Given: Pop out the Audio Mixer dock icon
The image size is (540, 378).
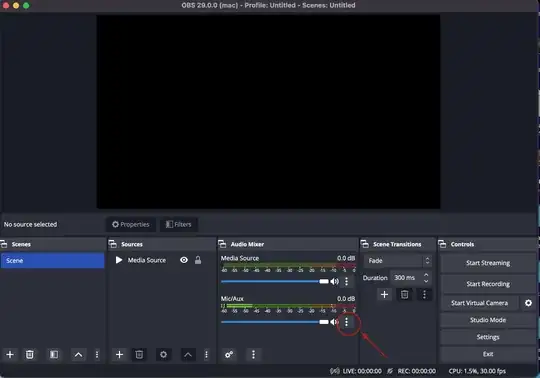Looking at the screenshot, I should pyautogui.click(x=222, y=244).
